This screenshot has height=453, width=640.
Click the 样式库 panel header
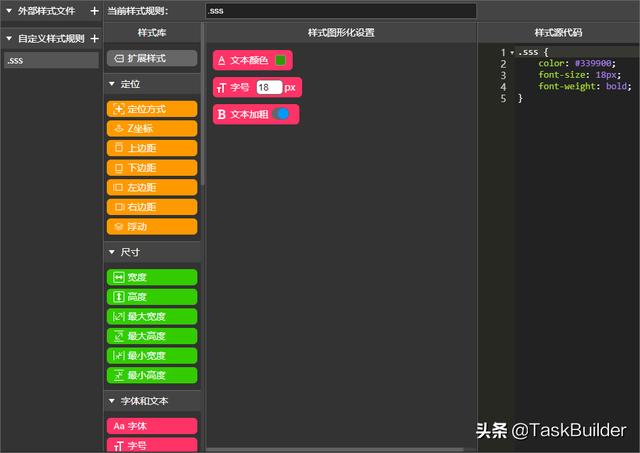pyautogui.click(x=152, y=33)
